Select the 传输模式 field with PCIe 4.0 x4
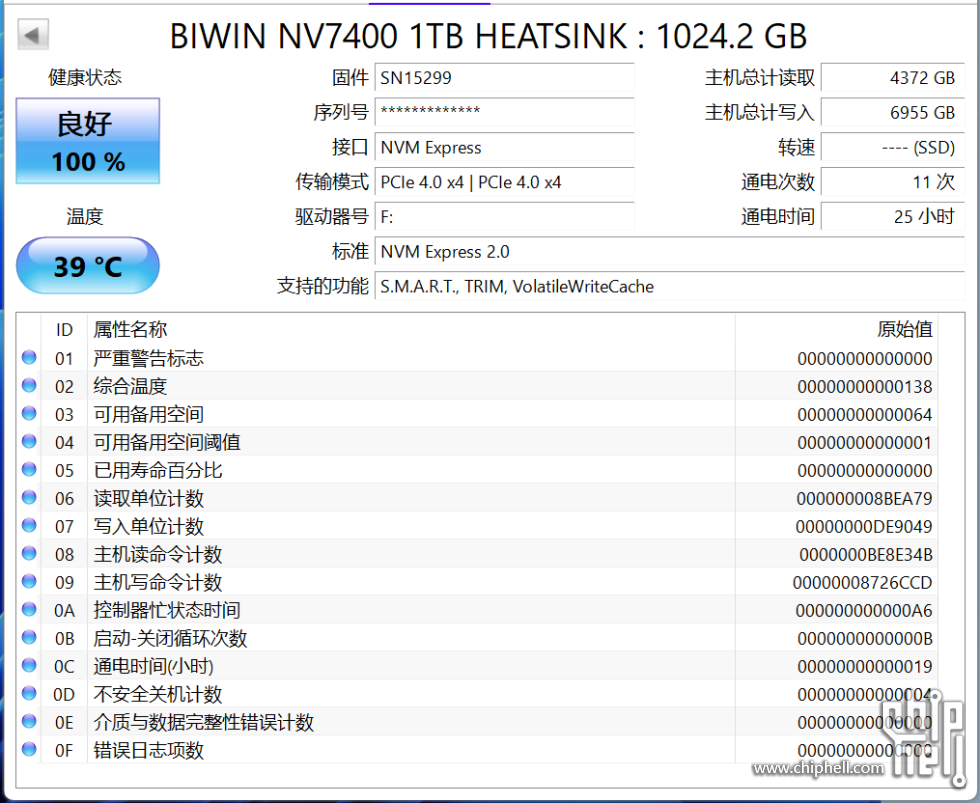The width and height of the screenshot is (980, 803). click(504, 182)
